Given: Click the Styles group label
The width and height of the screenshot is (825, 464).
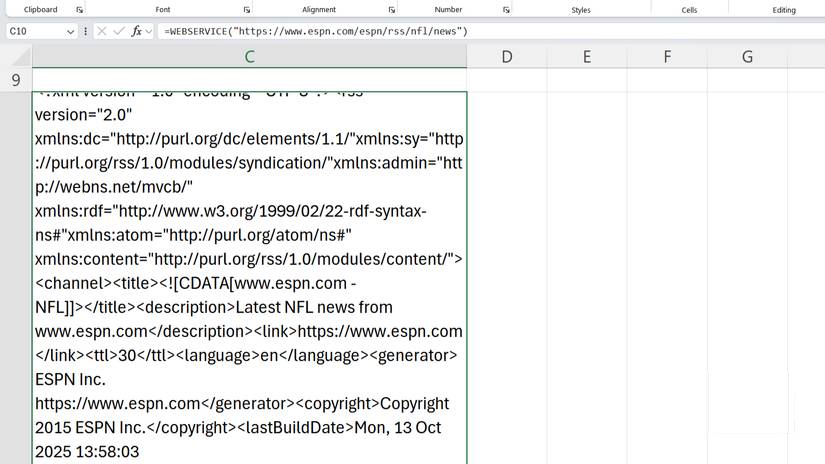Looking at the screenshot, I should point(581,10).
